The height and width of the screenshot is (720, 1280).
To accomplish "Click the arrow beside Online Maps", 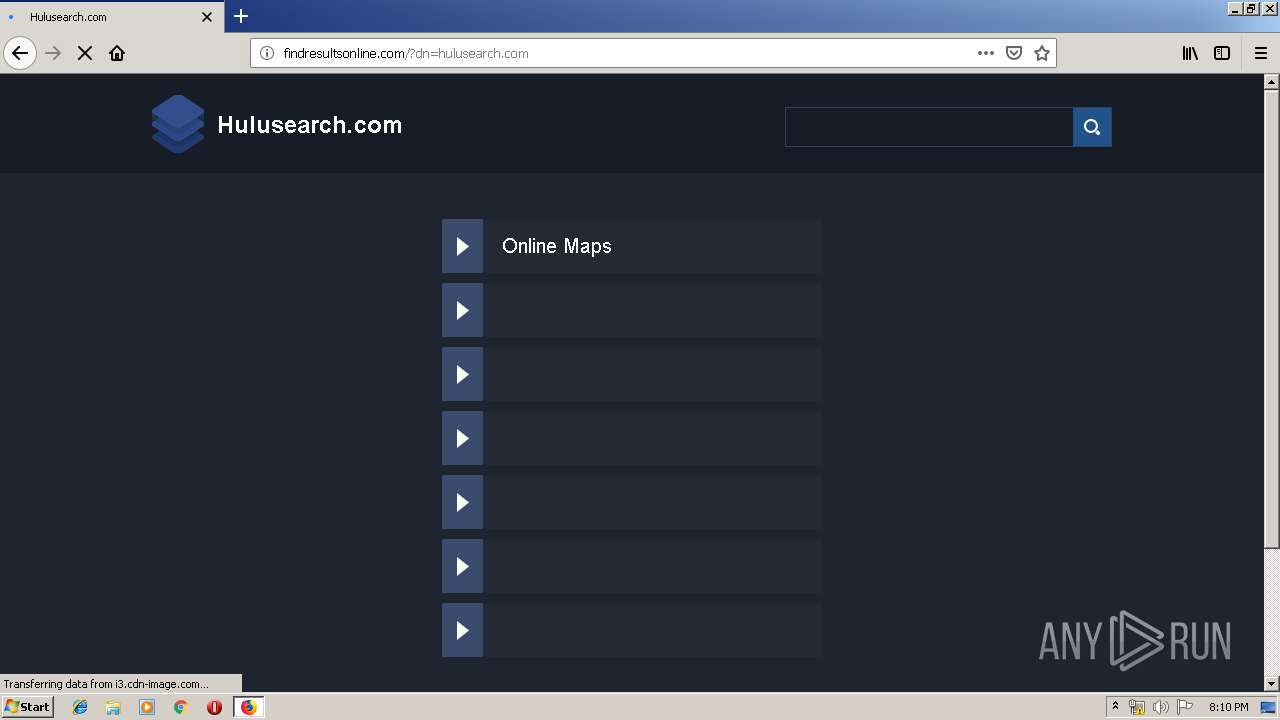I will click(462, 246).
